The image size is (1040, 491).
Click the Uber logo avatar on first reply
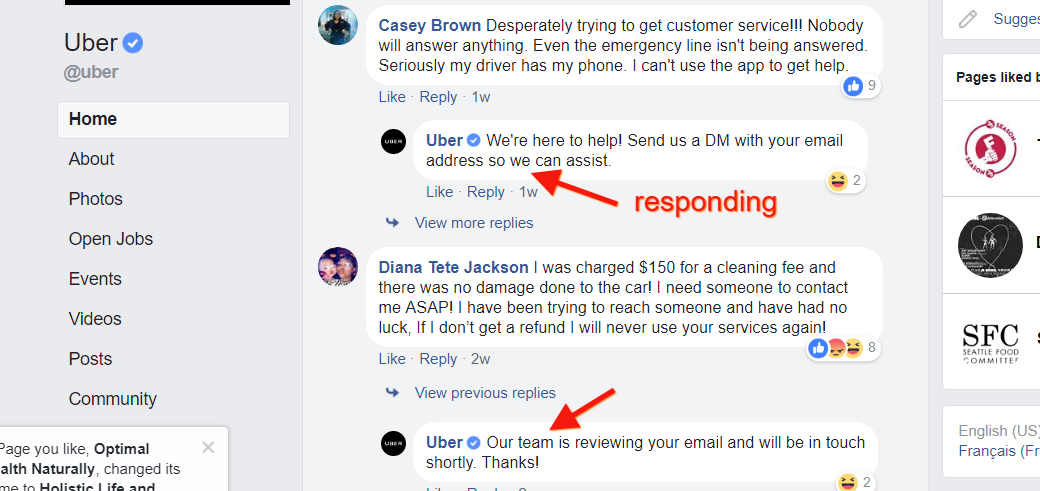[393, 141]
